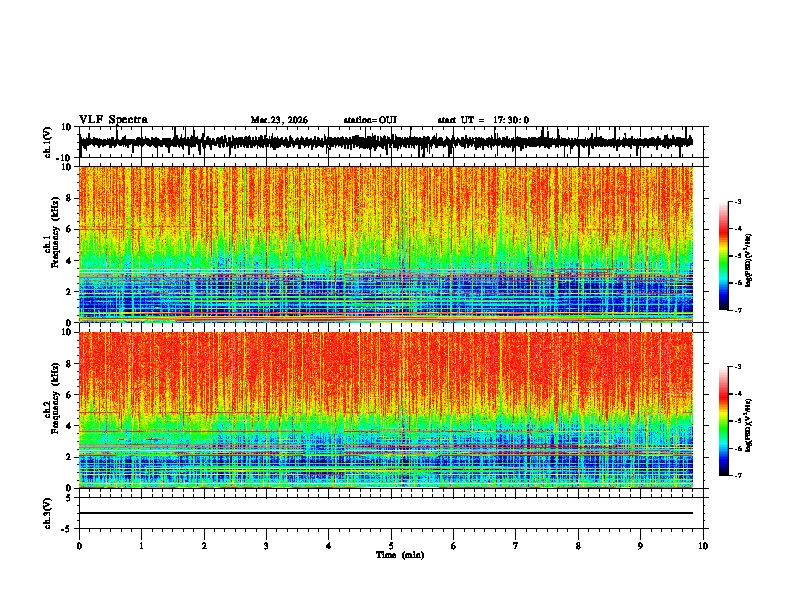Click the ch.1 color scale bar
The image size is (792, 612).
724,255
